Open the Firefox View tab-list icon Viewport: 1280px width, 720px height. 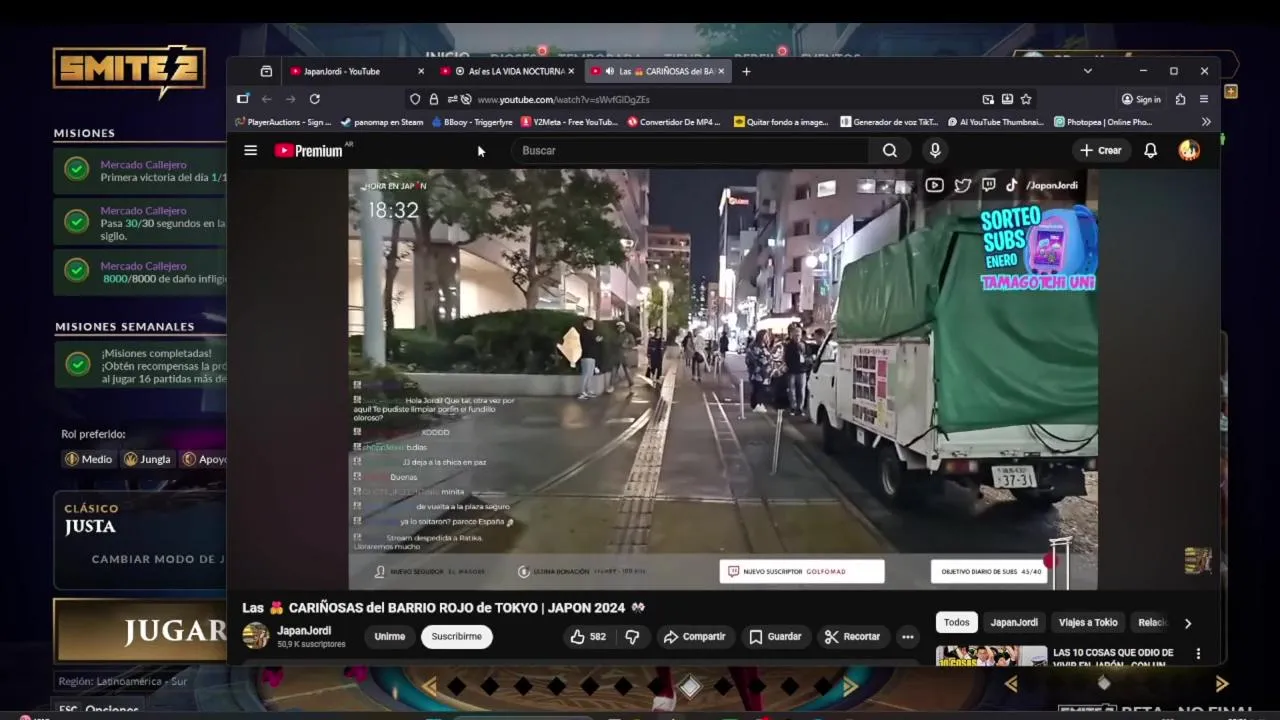click(266, 71)
